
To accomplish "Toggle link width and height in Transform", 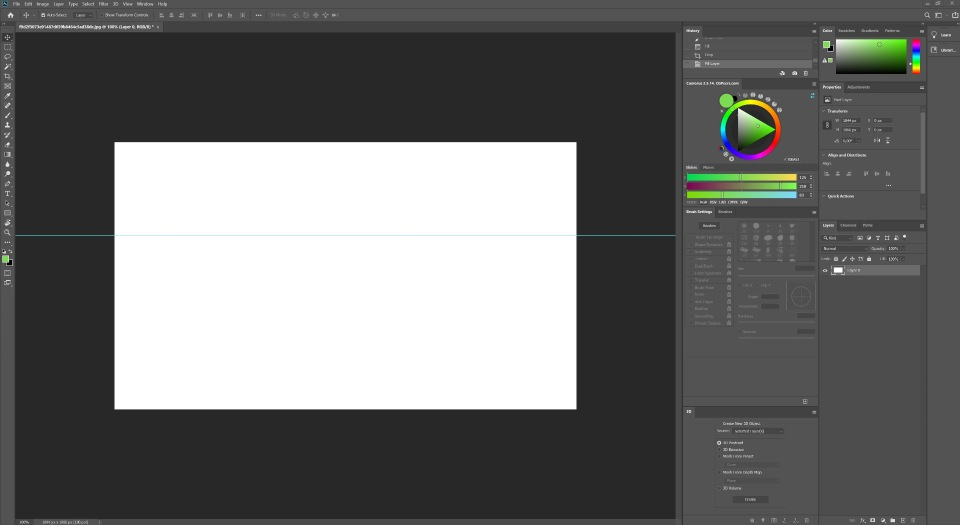I will point(827,125).
